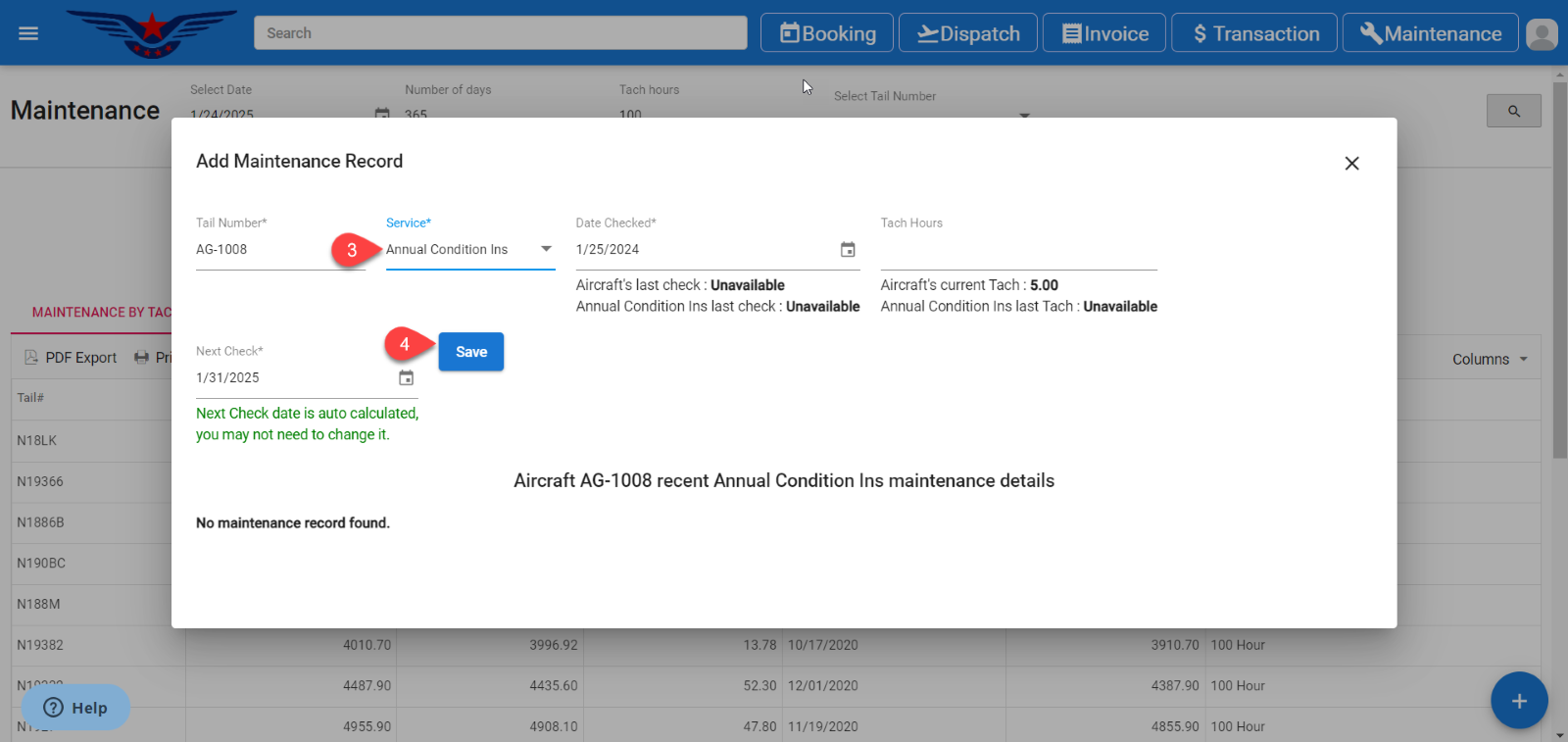1568x742 pixels.
Task: Open the hamburger navigation menu
Action: (28, 33)
